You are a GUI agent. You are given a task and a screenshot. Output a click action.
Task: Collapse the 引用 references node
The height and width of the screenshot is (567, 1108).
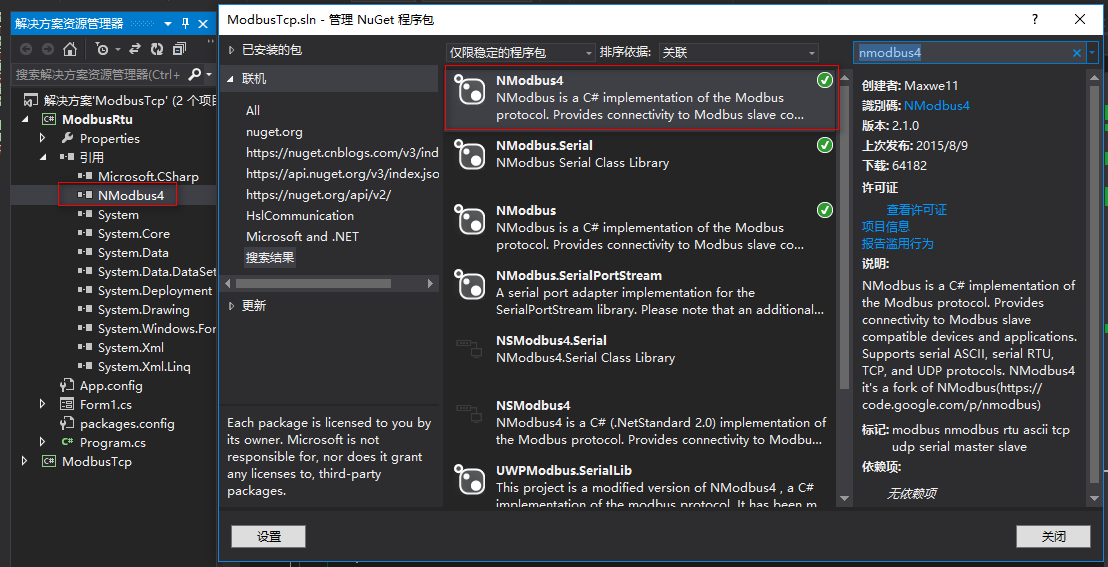pos(43,157)
